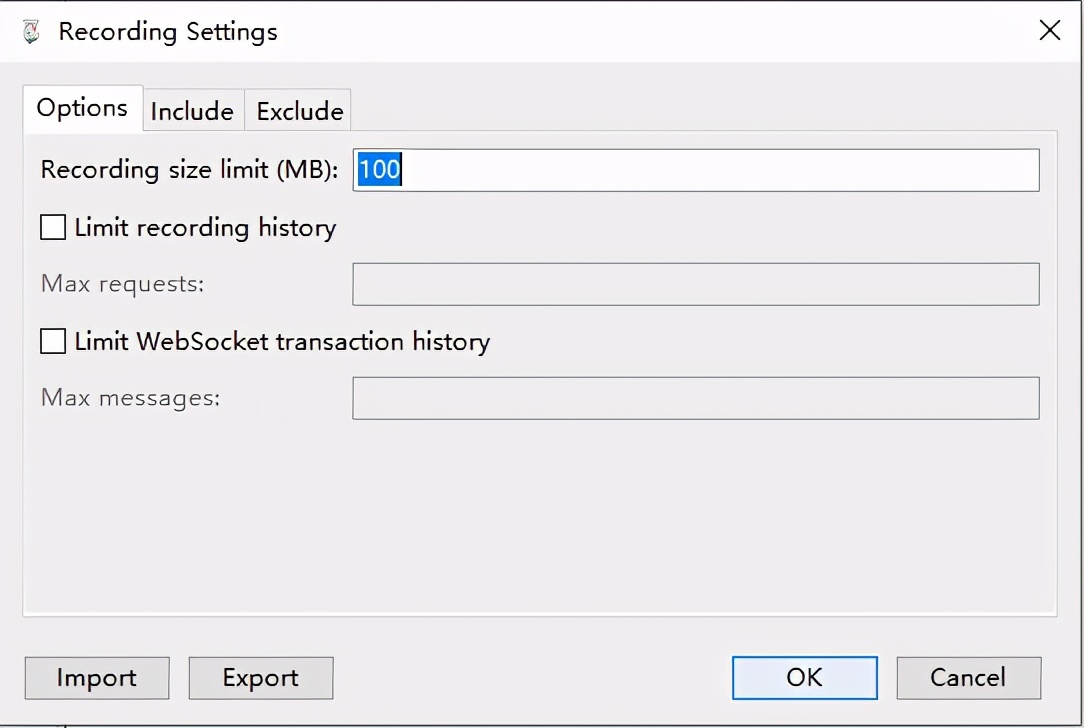Screen dimensions: 1084x728
Task: Confirm settings with the OK button
Action: (804, 677)
